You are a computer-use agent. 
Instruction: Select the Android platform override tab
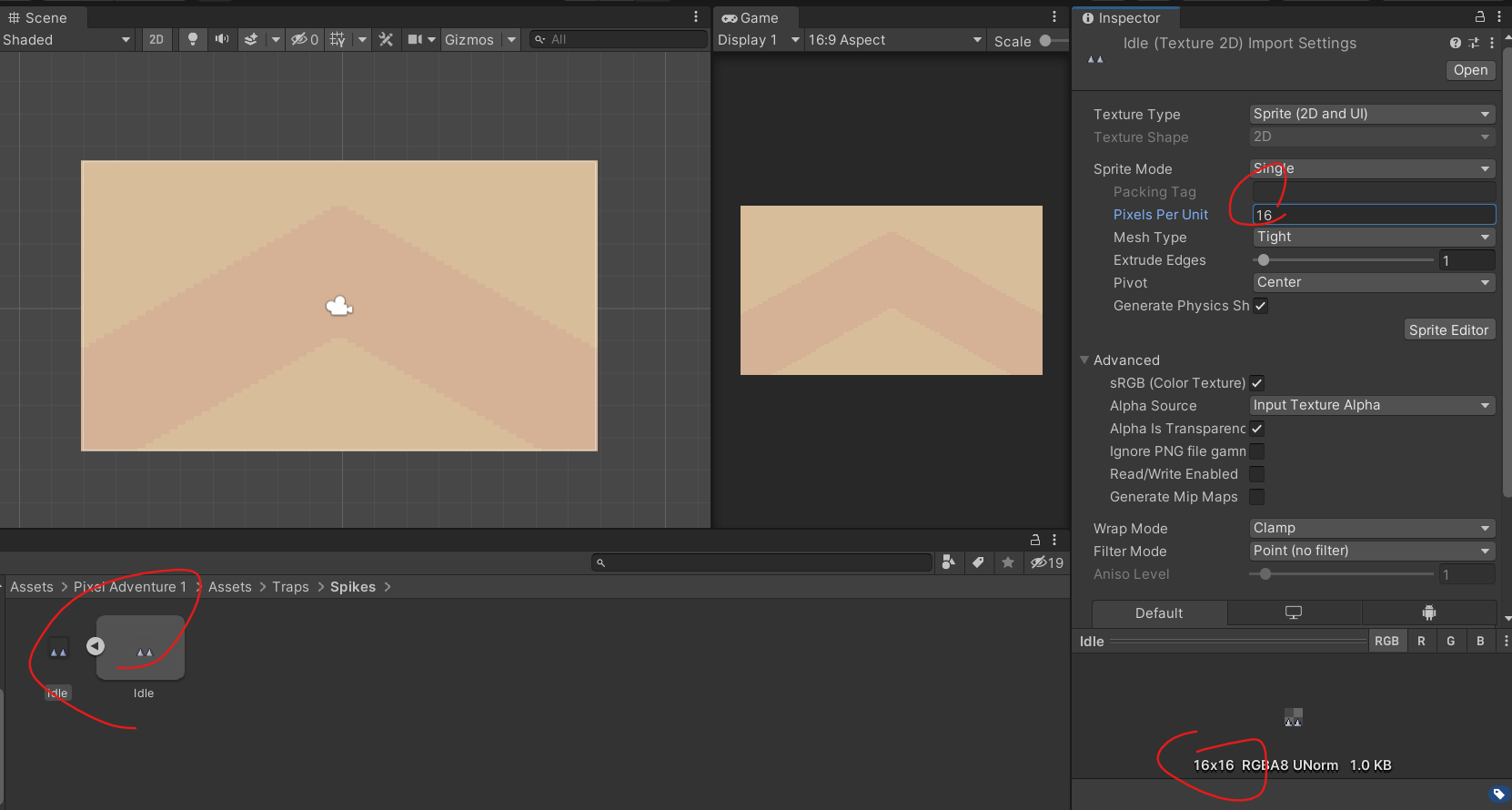pos(1429,613)
